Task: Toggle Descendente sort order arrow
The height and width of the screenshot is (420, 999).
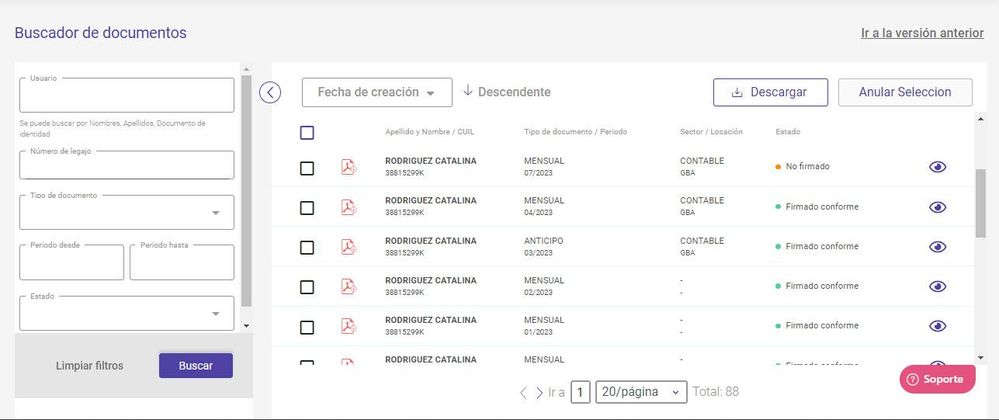Action: 468,91
